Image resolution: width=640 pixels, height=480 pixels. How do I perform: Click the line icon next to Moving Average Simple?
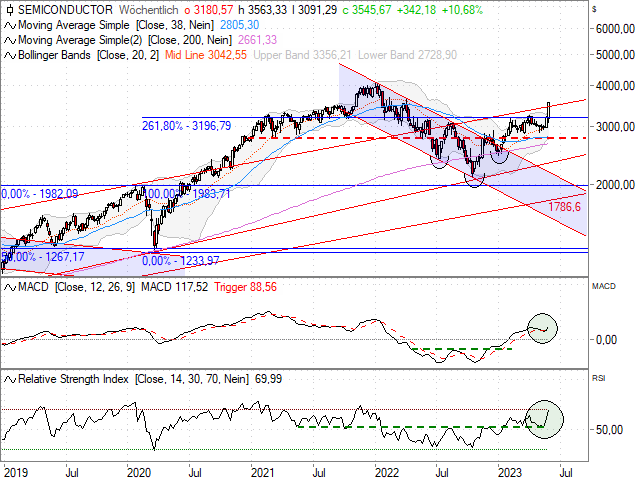pos(10,26)
